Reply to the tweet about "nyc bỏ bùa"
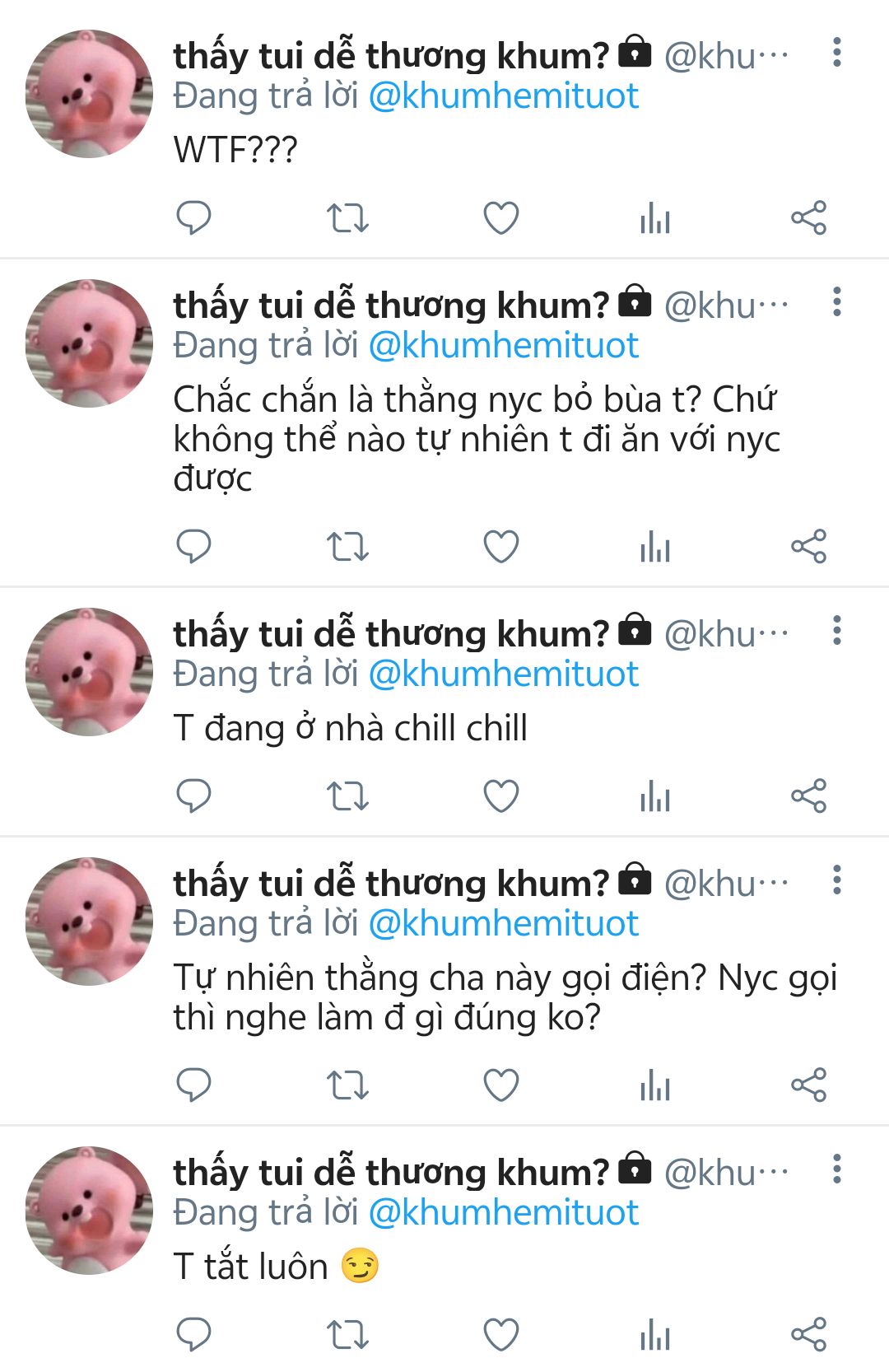The image size is (889, 1372). (x=194, y=547)
